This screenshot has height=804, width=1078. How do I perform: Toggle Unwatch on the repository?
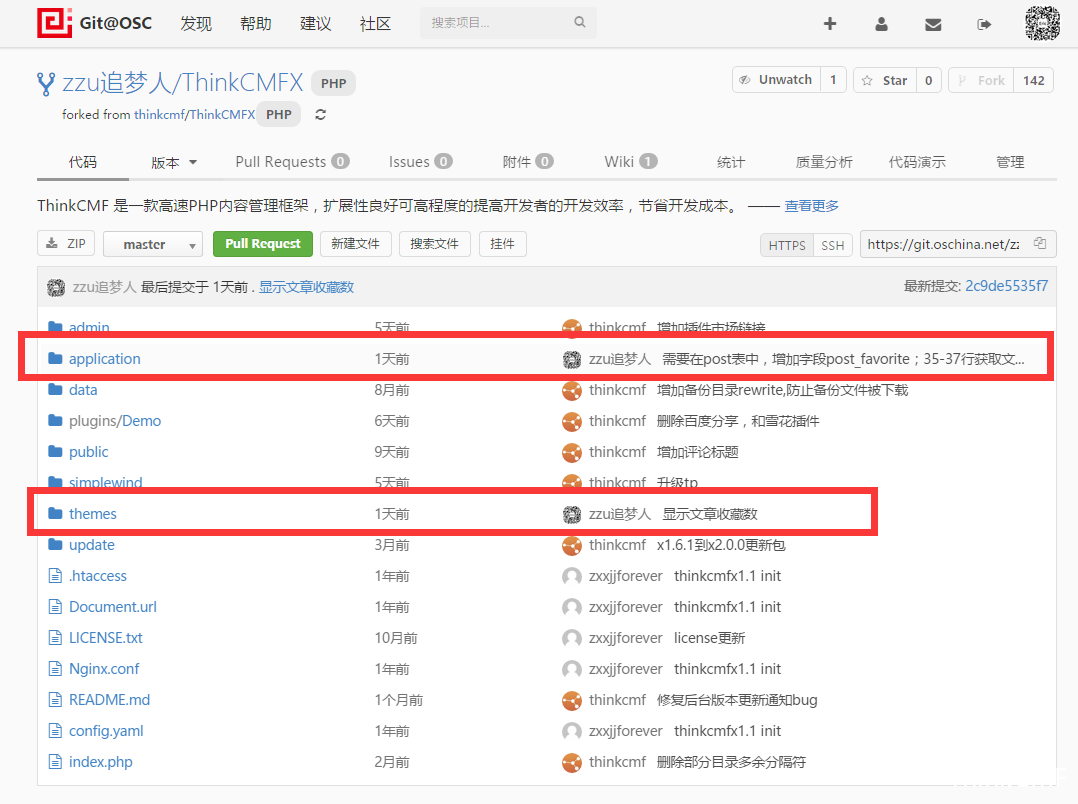[776, 80]
